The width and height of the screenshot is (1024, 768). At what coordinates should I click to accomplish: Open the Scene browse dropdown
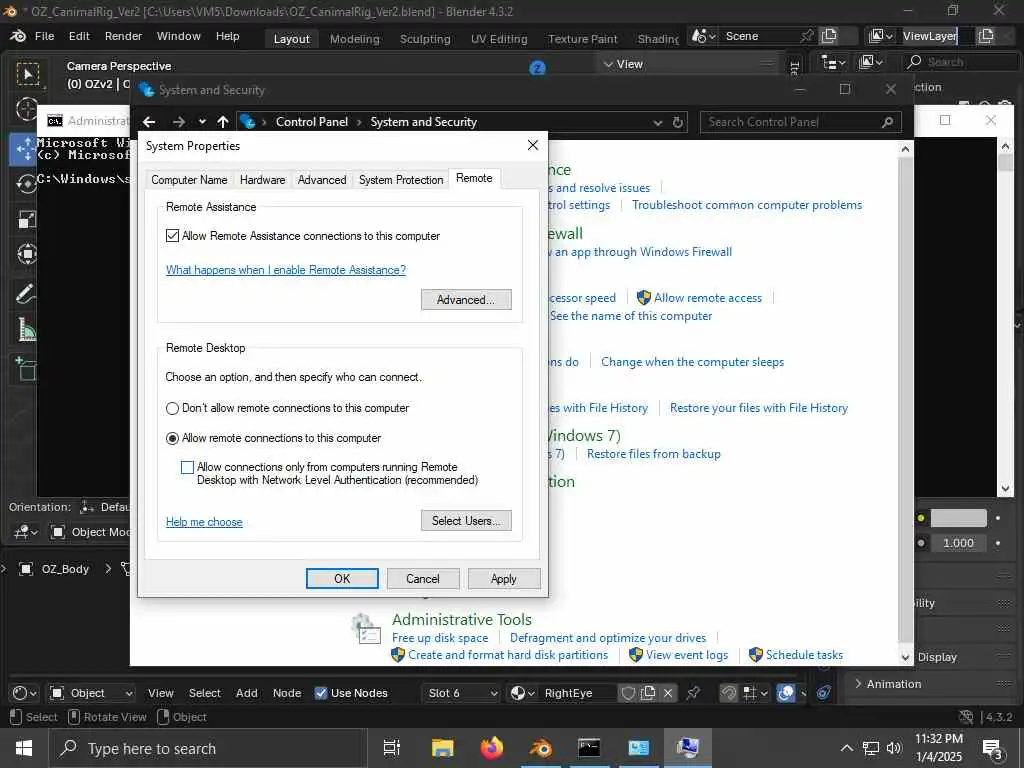[x=704, y=36]
